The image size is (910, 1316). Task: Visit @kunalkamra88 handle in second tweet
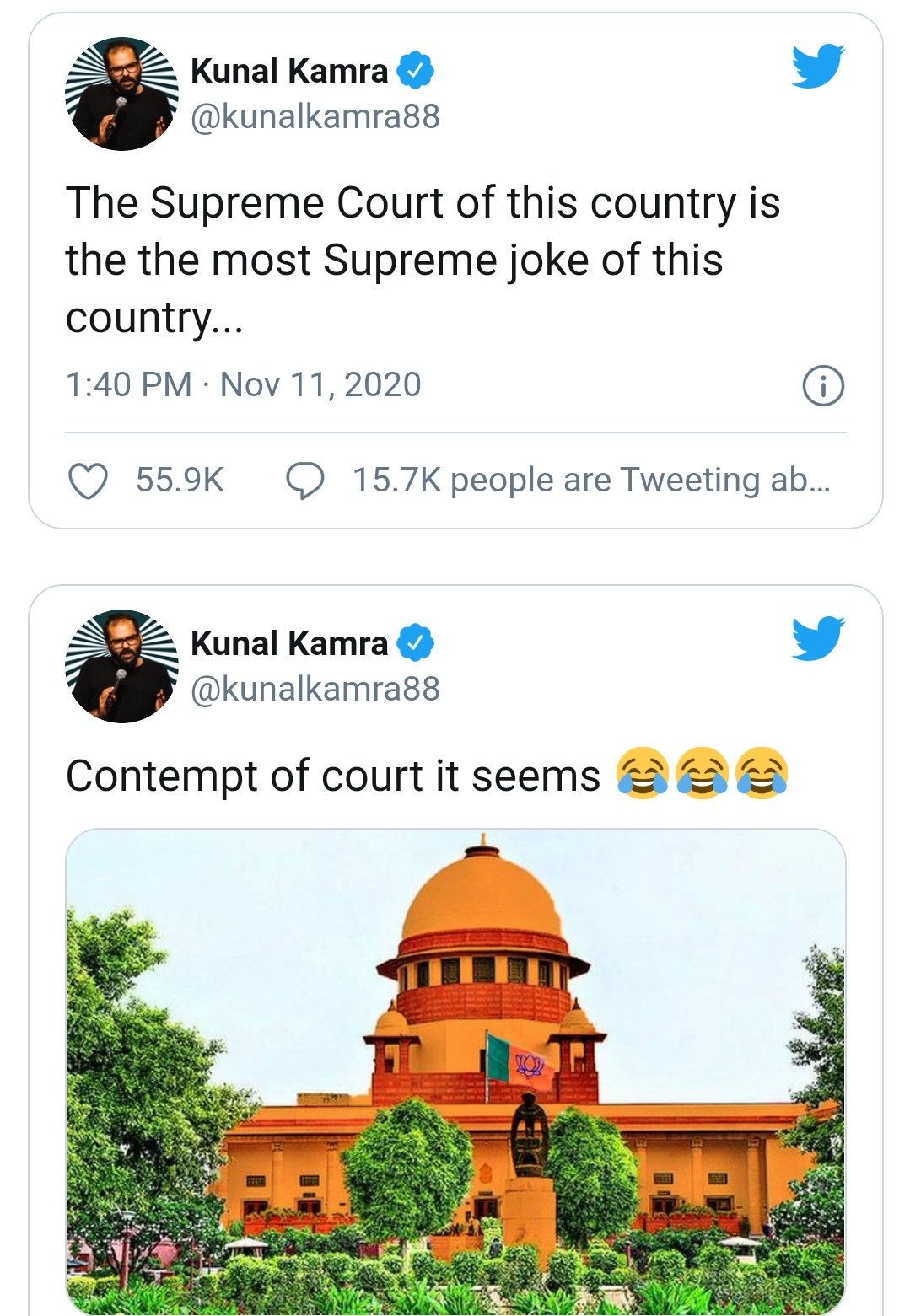coord(315,690)
